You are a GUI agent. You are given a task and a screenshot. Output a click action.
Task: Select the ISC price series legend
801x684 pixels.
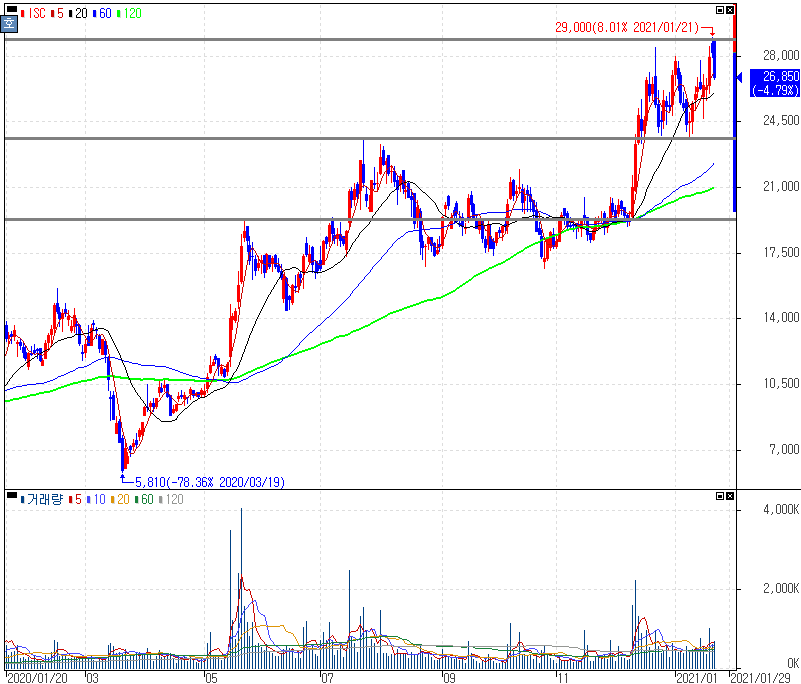pos(34,14)
